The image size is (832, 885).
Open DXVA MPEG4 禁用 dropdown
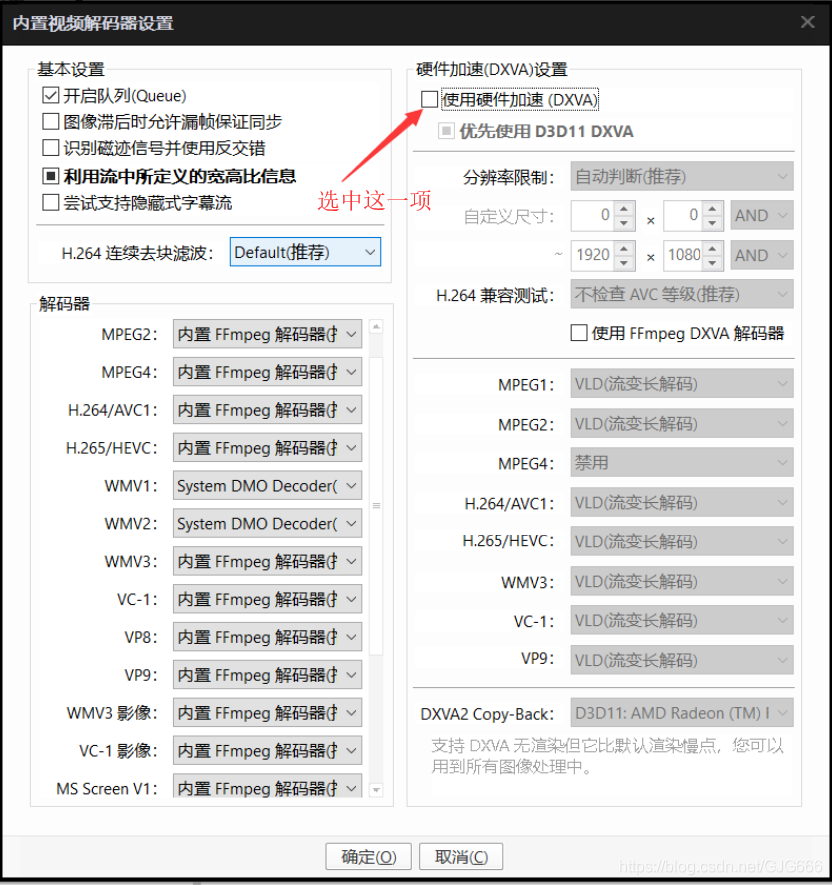(682, 462)
